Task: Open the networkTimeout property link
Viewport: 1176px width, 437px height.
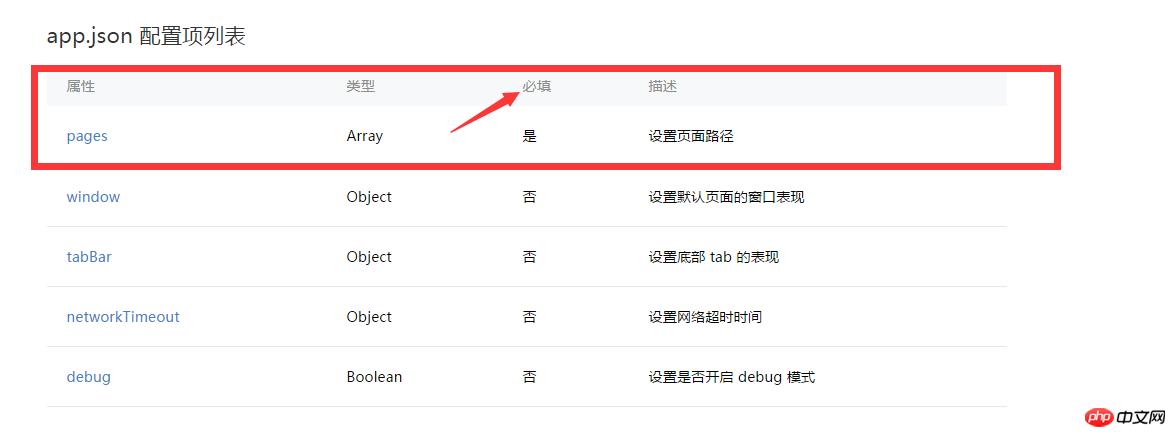Action: click(x=123, y=317)
